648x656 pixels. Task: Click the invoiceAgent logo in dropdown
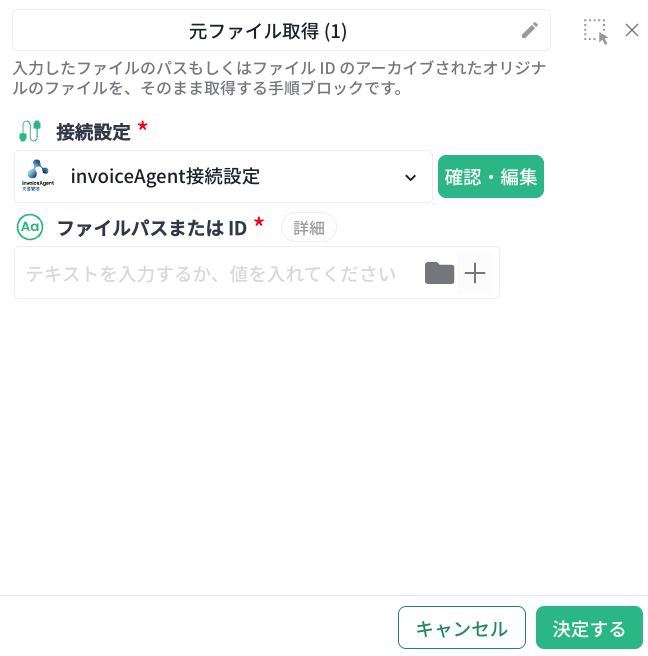point(38,176)
